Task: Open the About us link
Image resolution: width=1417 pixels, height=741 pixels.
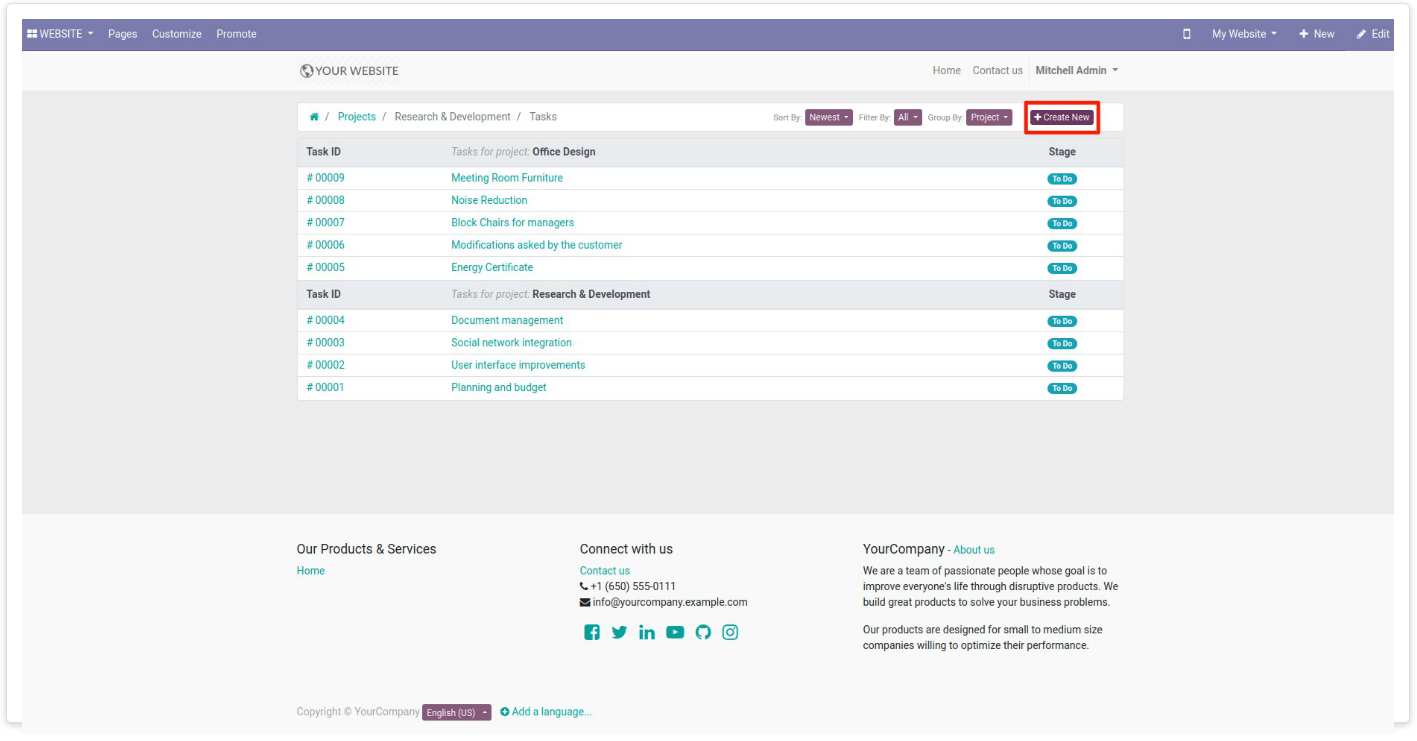Action: coord(974,550)
